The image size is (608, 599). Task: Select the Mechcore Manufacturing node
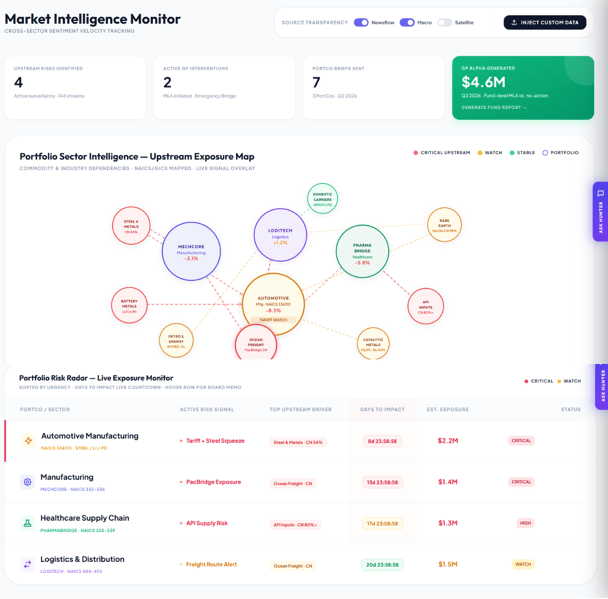pos(191,251)
